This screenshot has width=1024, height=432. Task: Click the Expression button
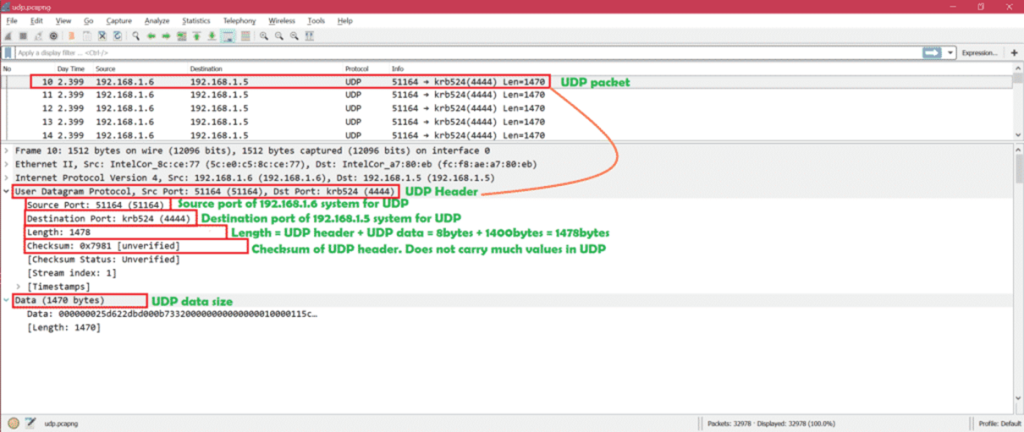point(979,52)
